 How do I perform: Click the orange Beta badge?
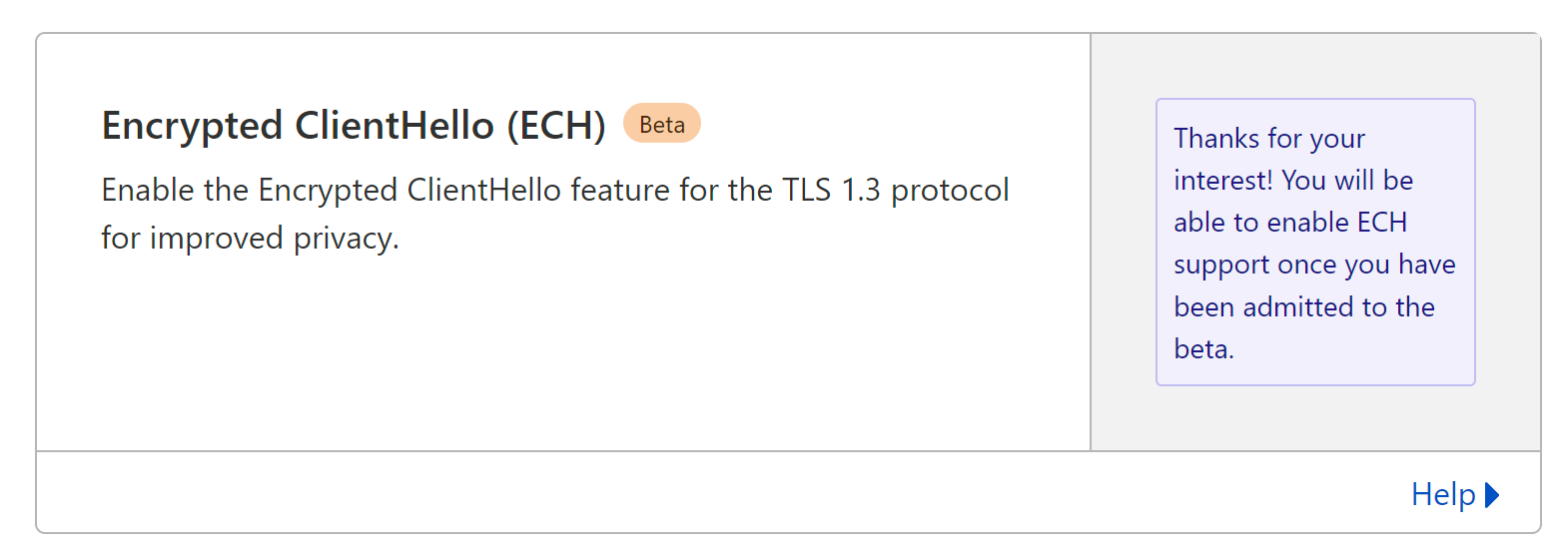(661, 124)
